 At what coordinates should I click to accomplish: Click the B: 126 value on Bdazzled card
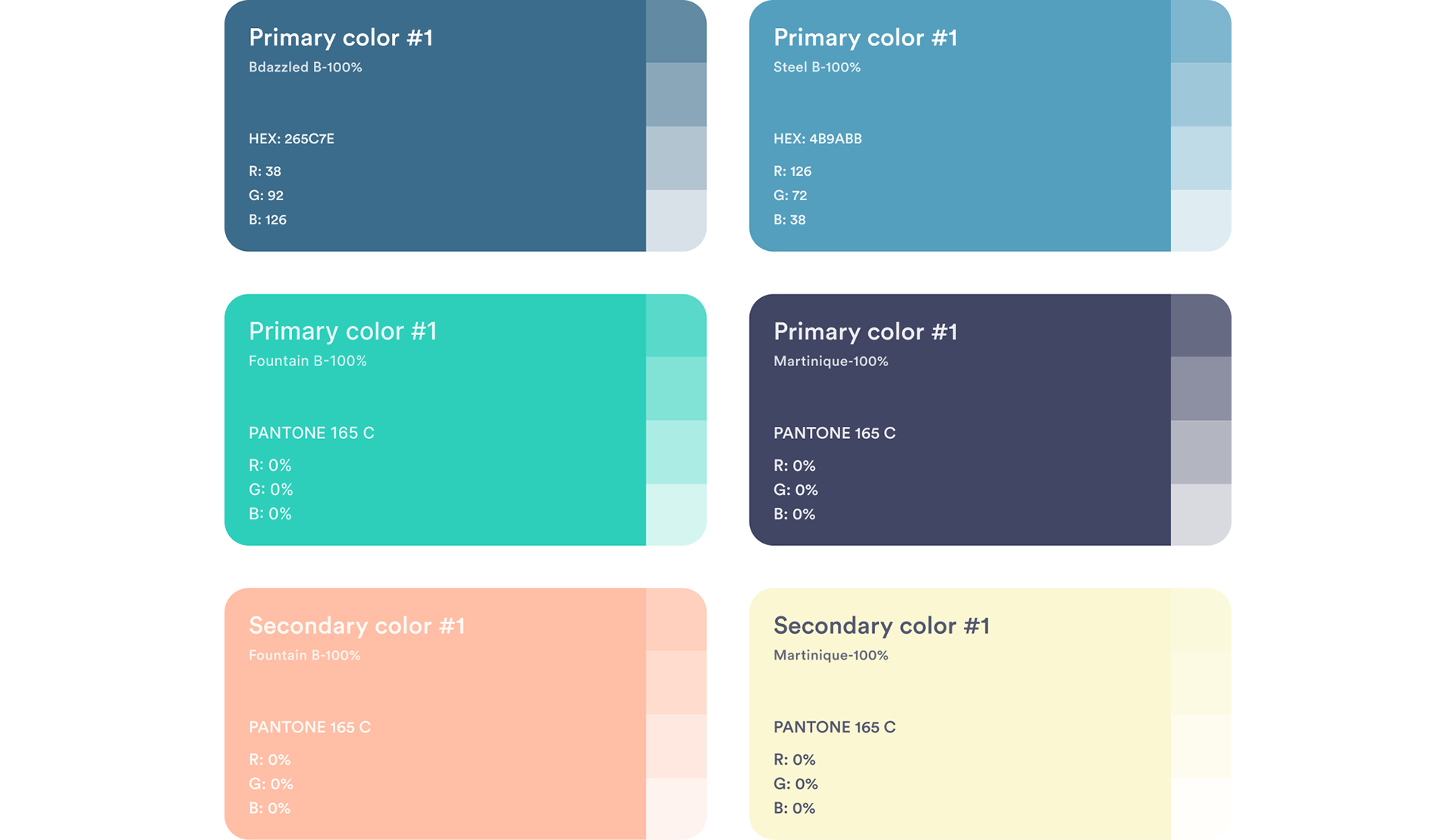point(268,220)
